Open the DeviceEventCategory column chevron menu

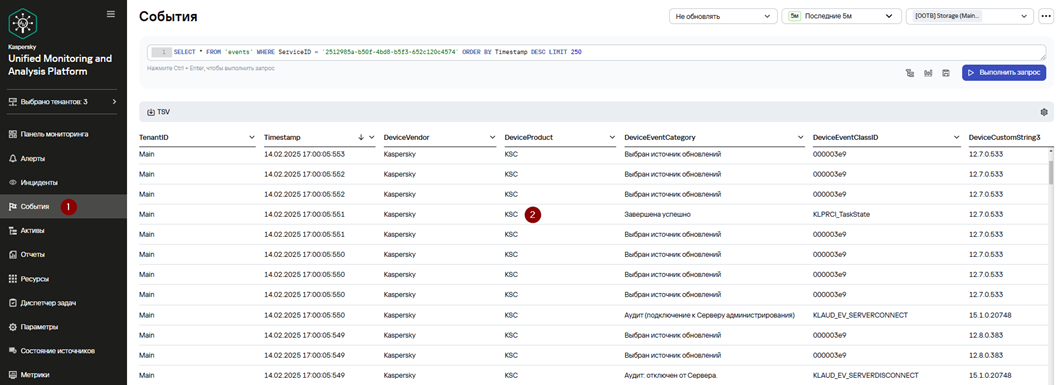(x=801, y=138)
